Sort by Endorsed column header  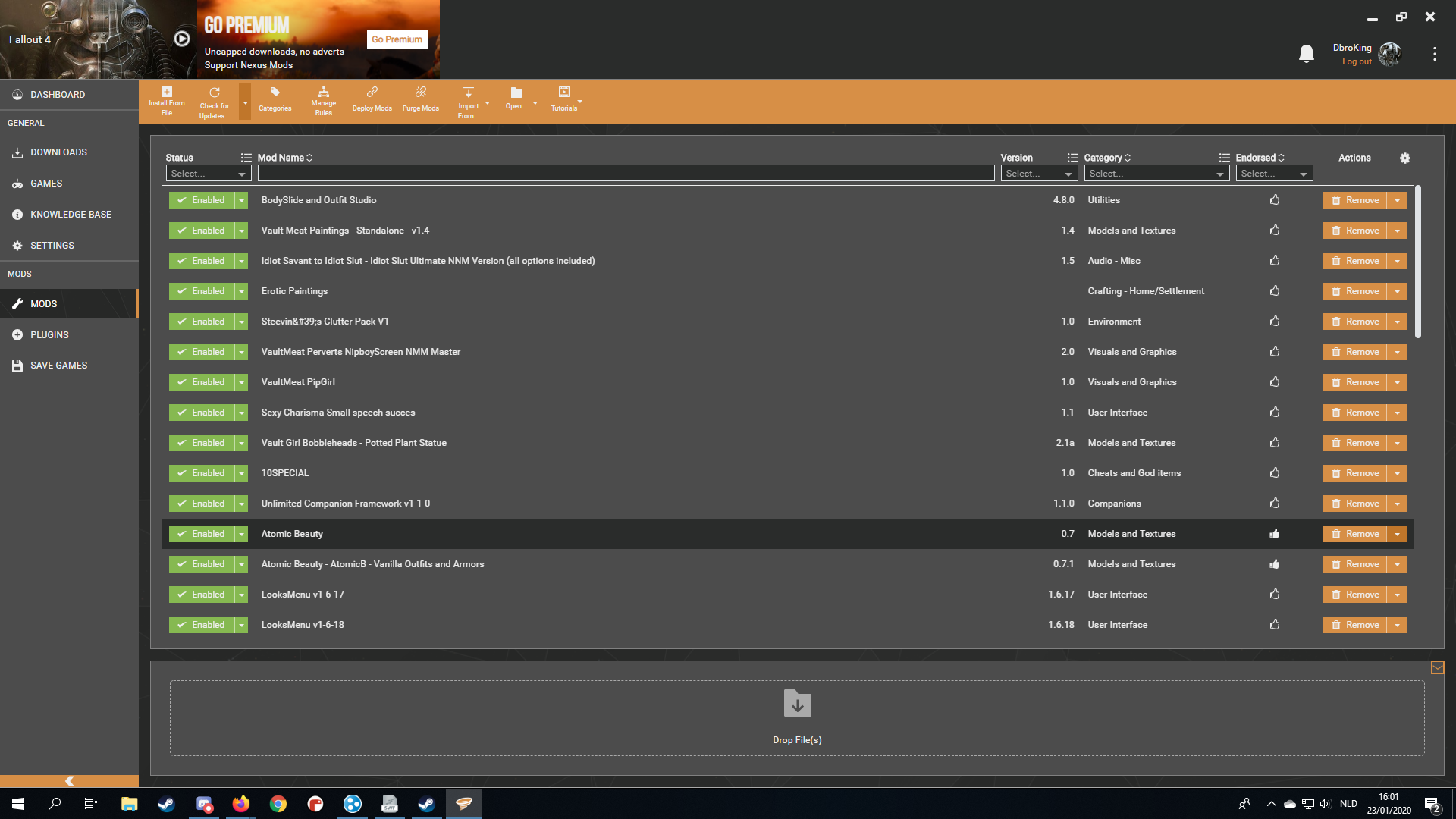point(1260,158)
